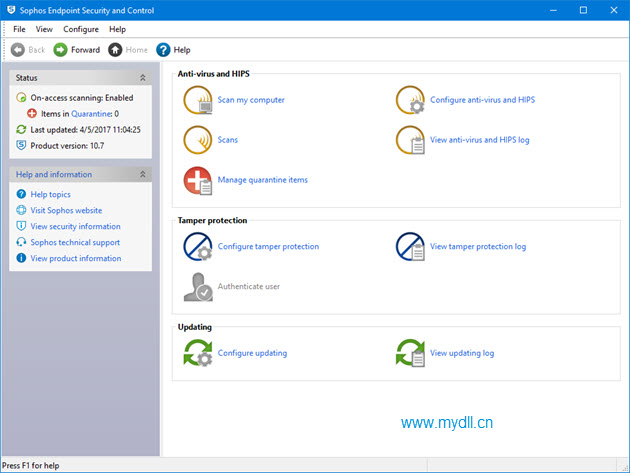Click the Configure anti-virus and HIPS gear icon
This screenshot has width=630, height=473.
pyautogui.click(x=410, y=100)
